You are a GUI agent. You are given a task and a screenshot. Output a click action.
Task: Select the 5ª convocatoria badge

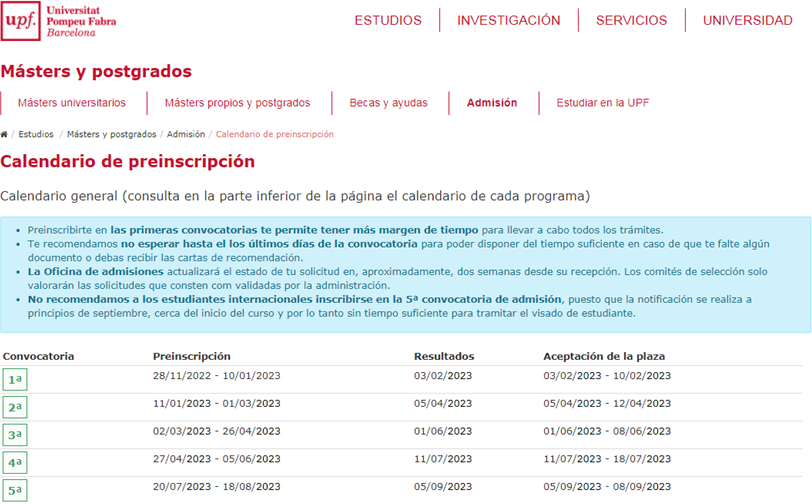(x=14, y=491)
